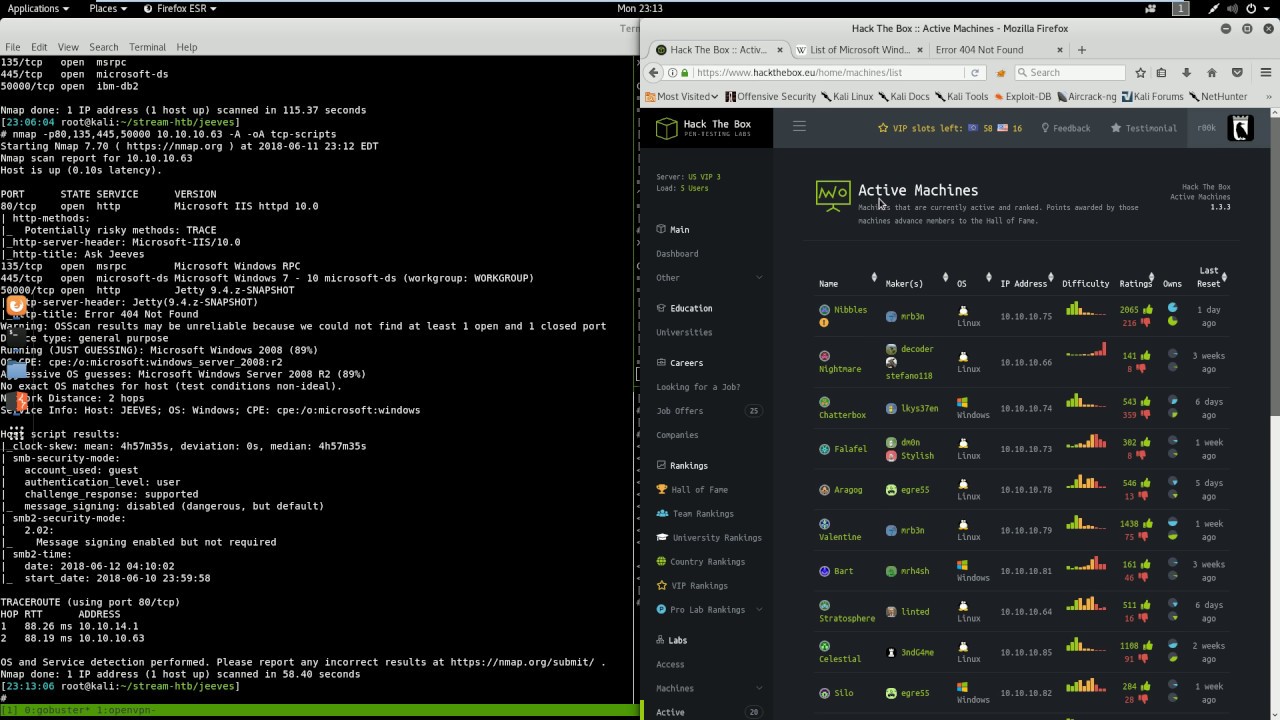Click thumbs down rating for Nibbles
The width and height of the screenshot is (1280, 720).
point(1147,323)
